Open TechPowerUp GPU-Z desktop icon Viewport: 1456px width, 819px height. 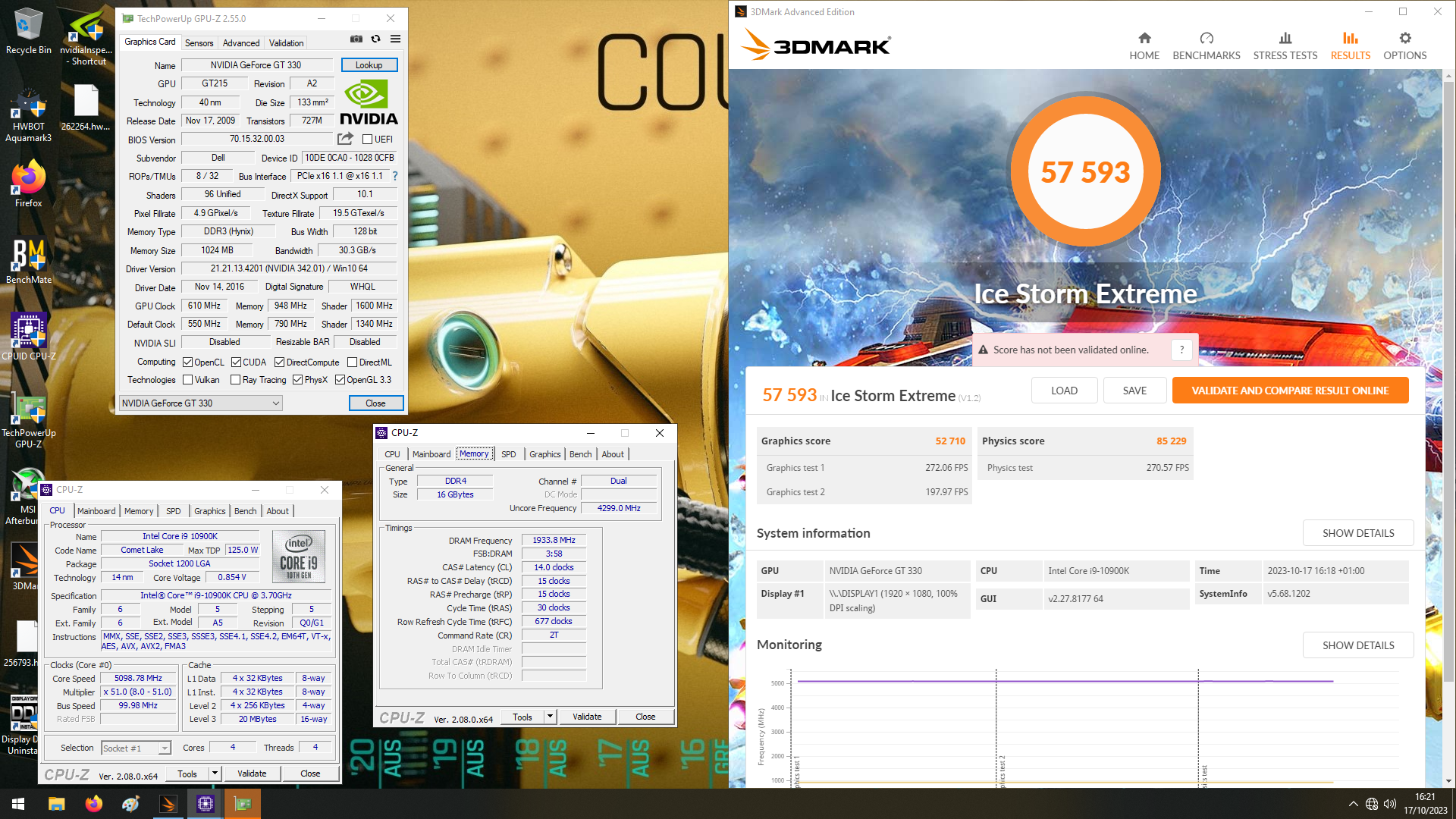tap(28, 421)
